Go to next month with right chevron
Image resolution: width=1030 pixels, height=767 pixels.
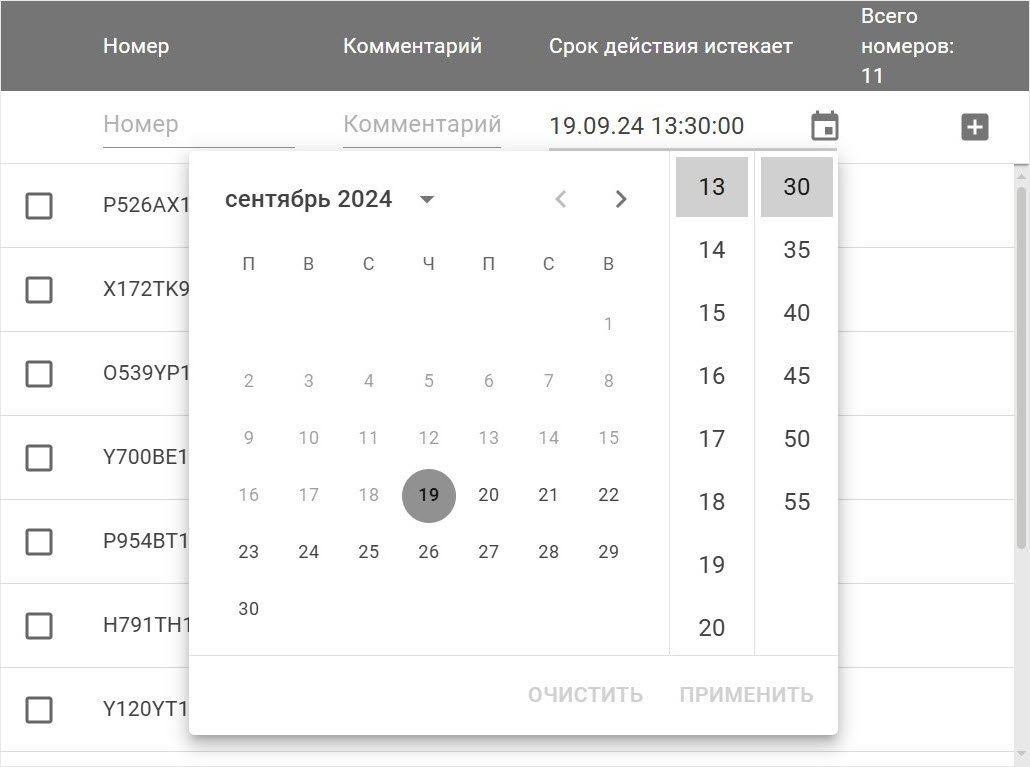click(x=621, y=199)
